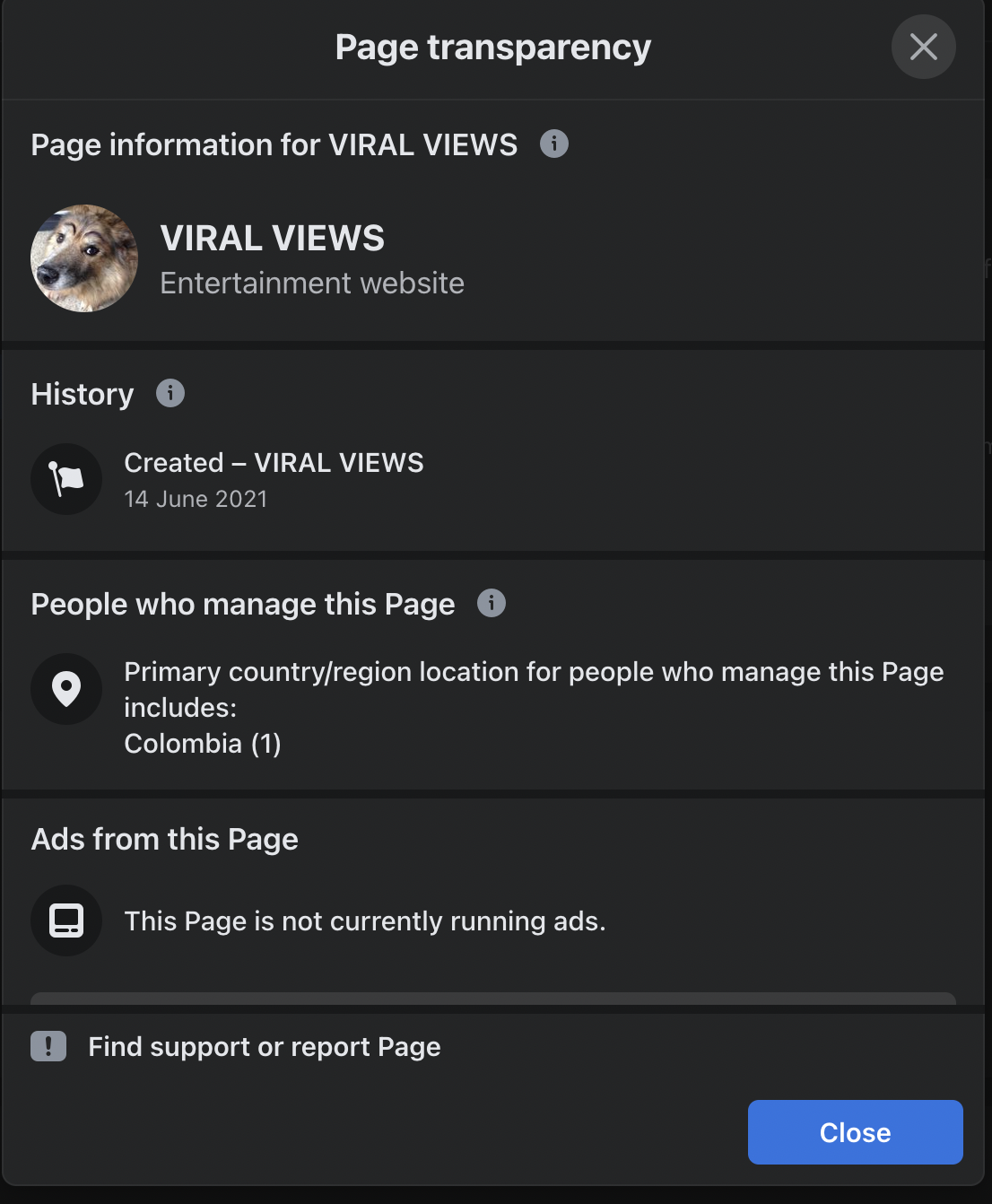Image resolution: width=992 pixels, height=1204 pixels.
Task: Select Find support or report Page
Action: point(264,1047)
